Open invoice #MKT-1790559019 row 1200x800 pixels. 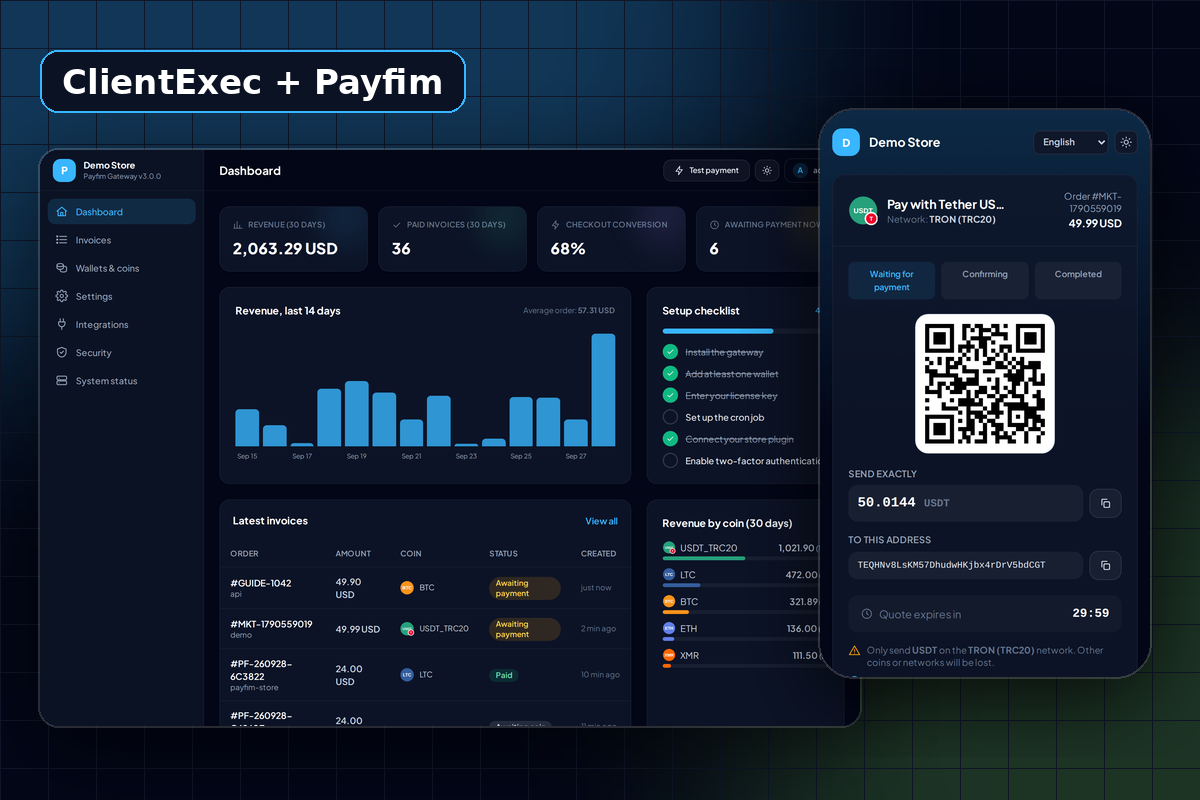point(425,629)
